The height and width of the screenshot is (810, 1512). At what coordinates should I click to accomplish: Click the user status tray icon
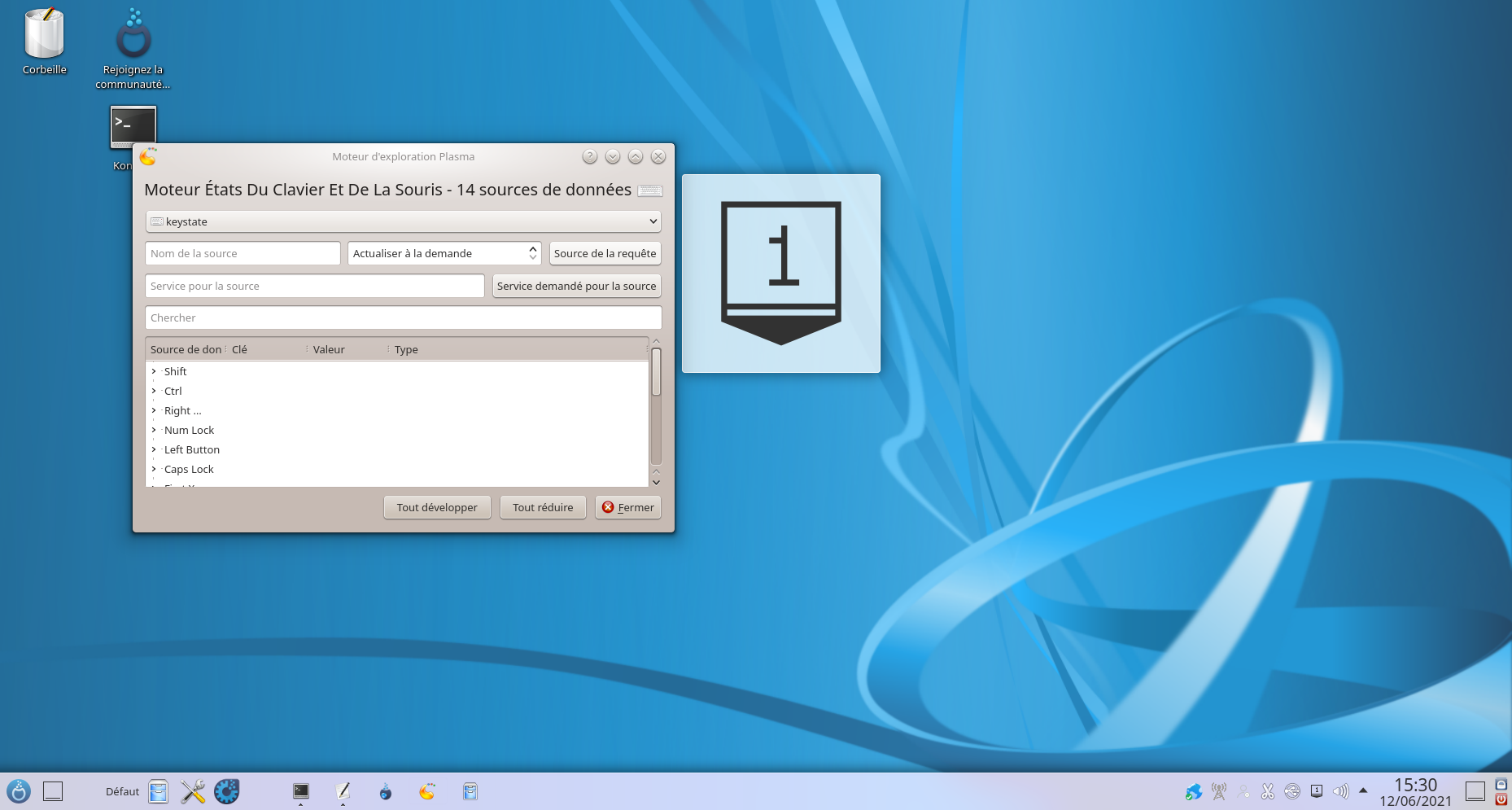point(1243,791)
